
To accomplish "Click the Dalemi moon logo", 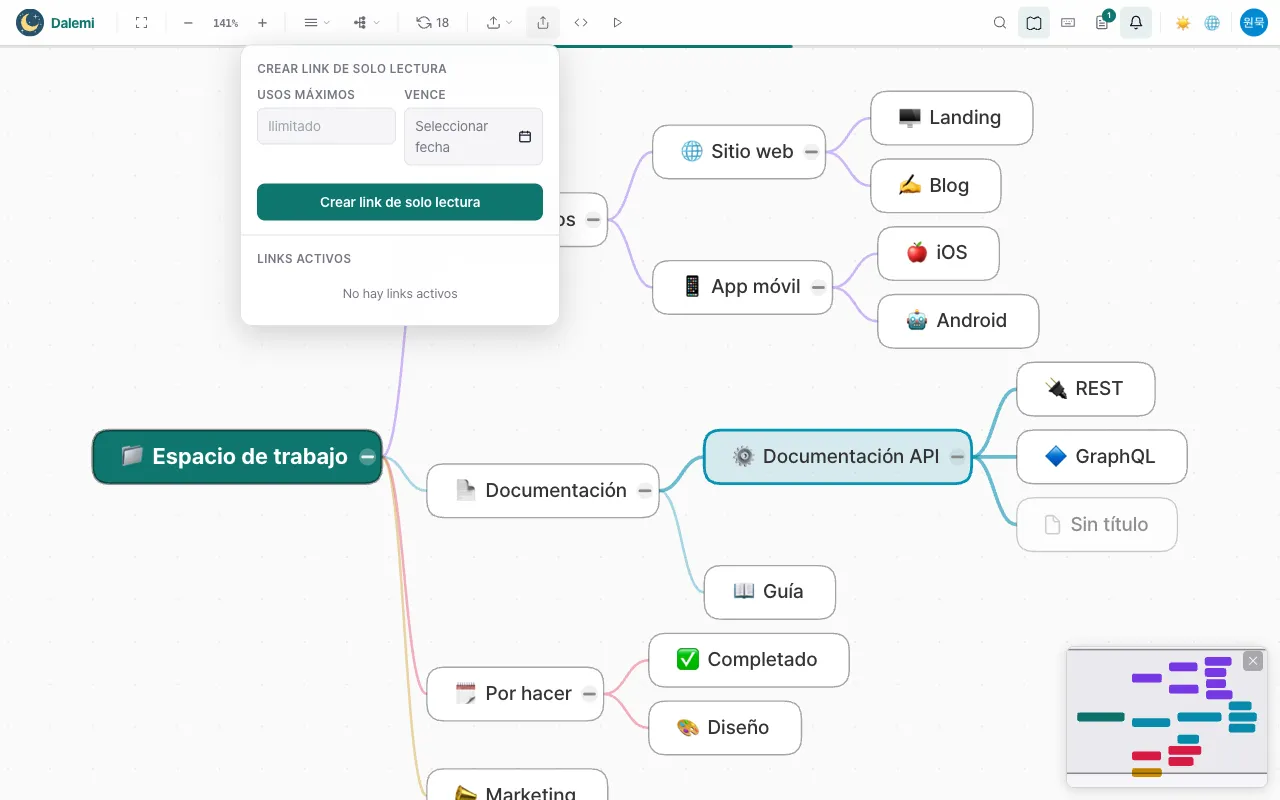I will click(30, 22).
